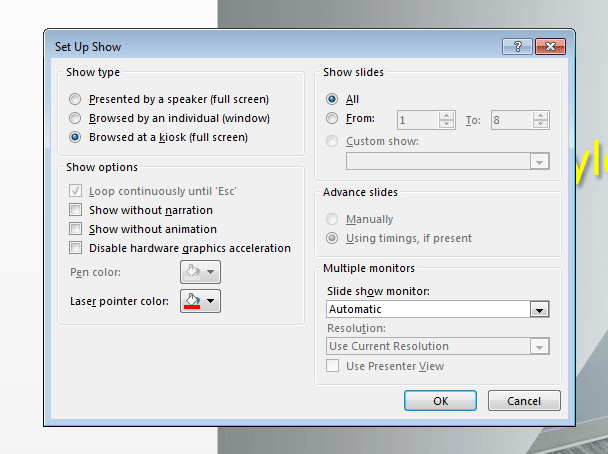608x454 pixels.
Task: Select Using timings, if present option
Action: coord(333,239)
